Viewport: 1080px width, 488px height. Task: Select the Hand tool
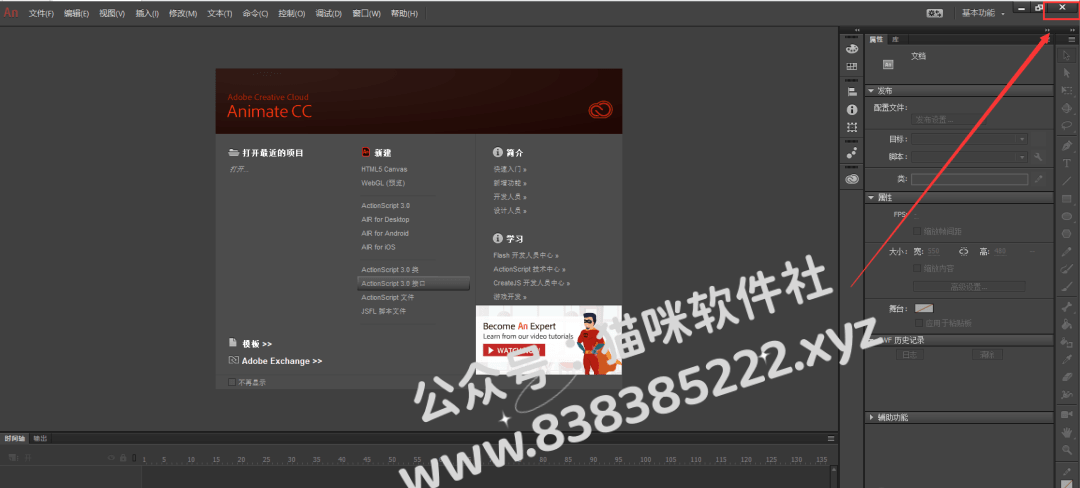[x=1067, y=432]
